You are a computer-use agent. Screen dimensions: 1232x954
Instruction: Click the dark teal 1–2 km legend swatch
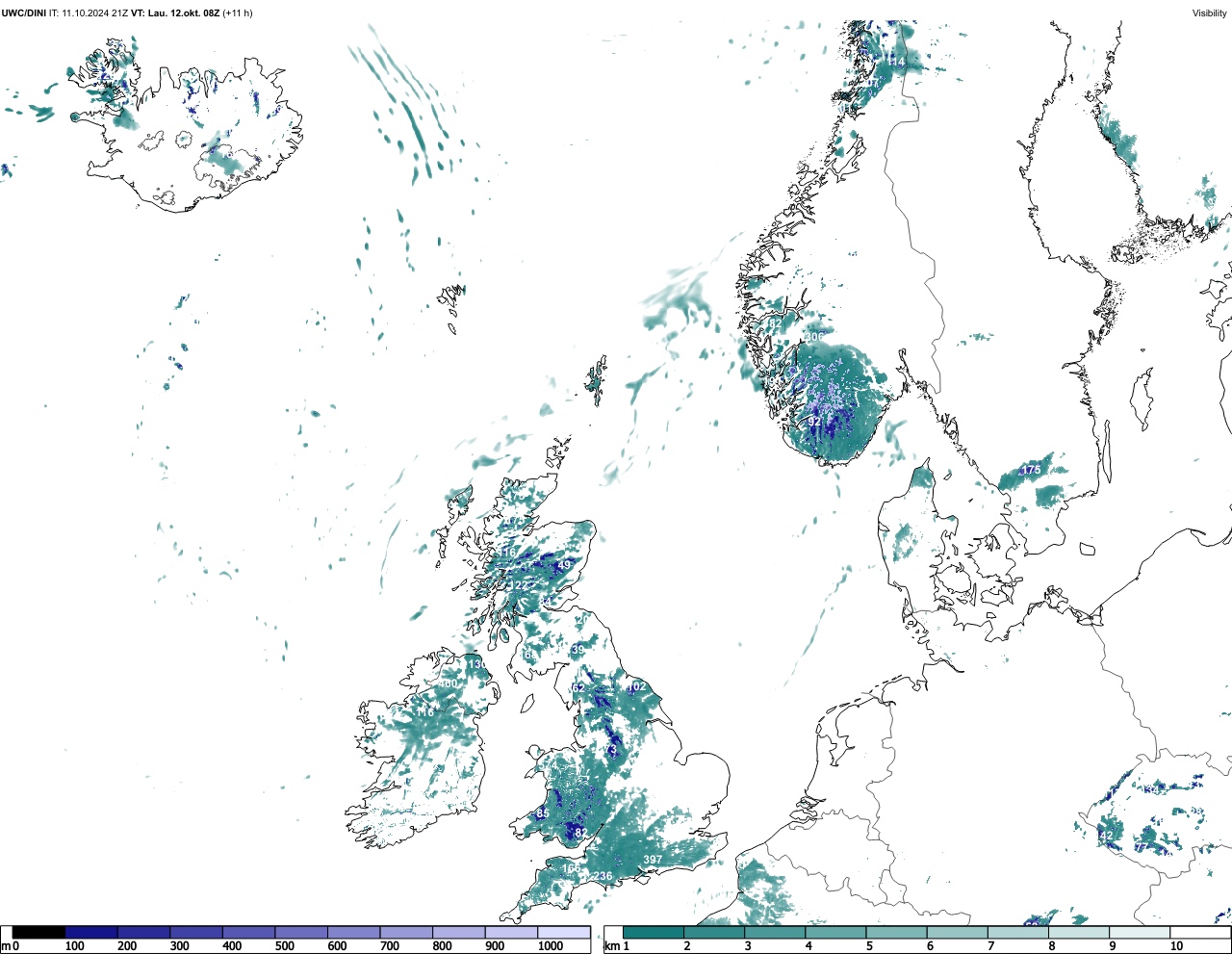pyautogui.click(x=654, y=932)
